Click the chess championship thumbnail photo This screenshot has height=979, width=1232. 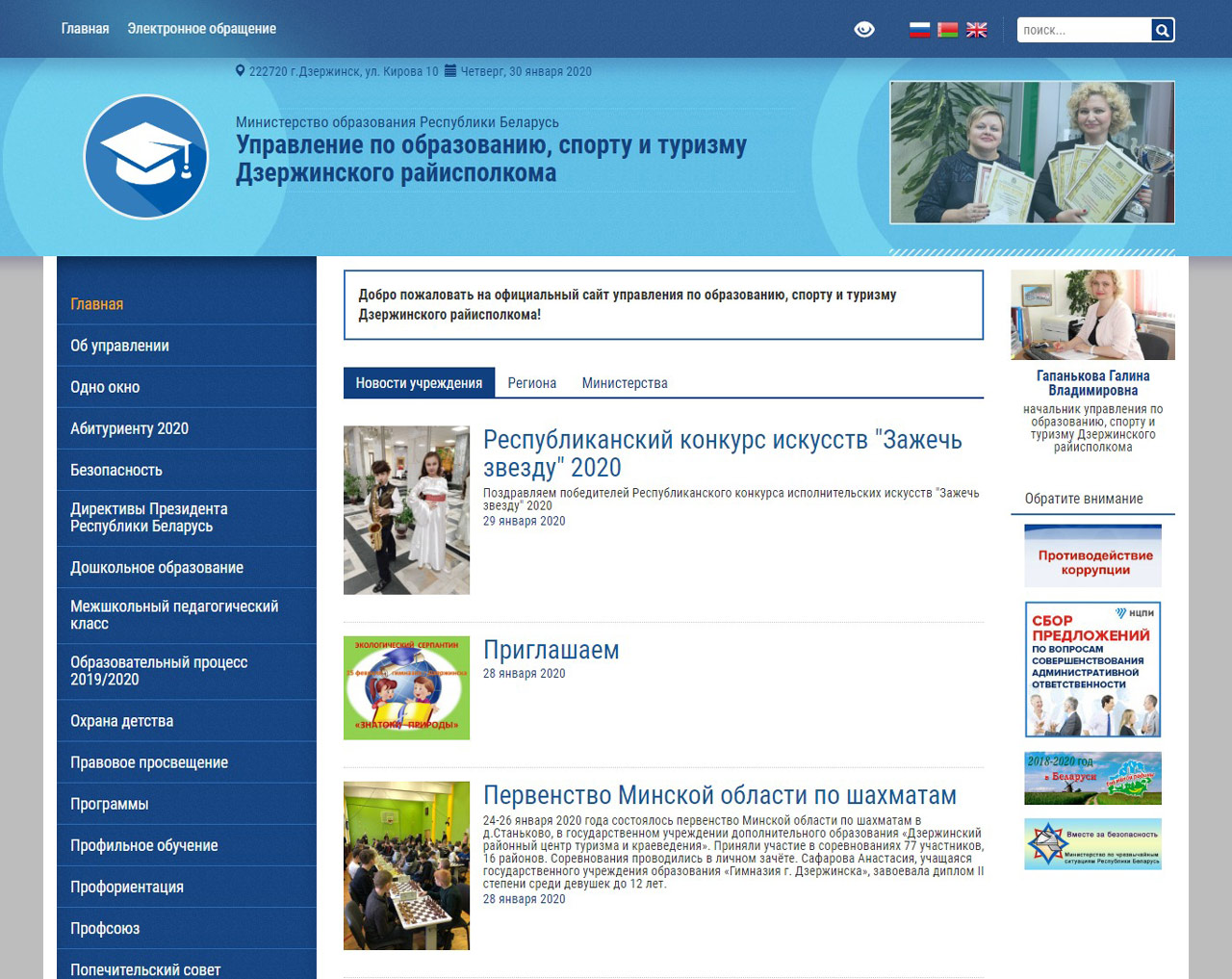coord(406,865)
